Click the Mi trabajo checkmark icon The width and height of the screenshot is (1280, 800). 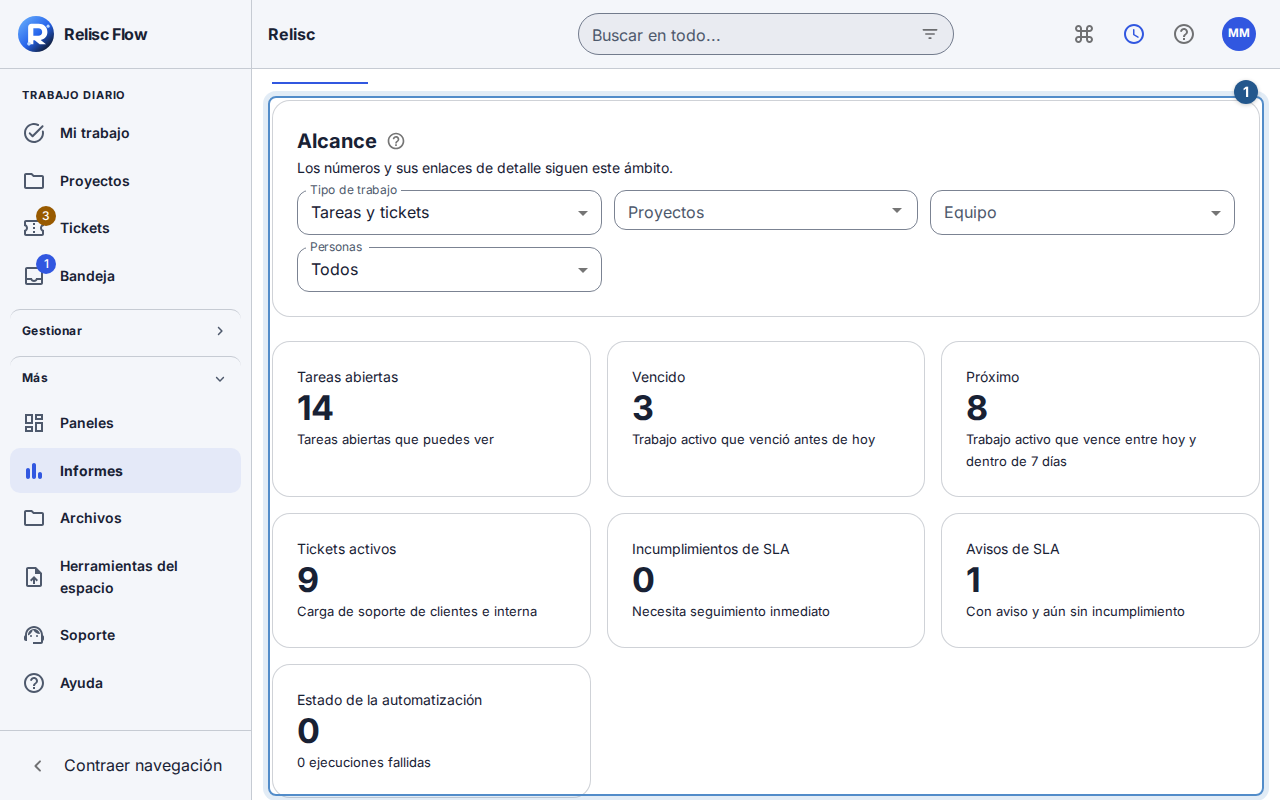[34, 133]
